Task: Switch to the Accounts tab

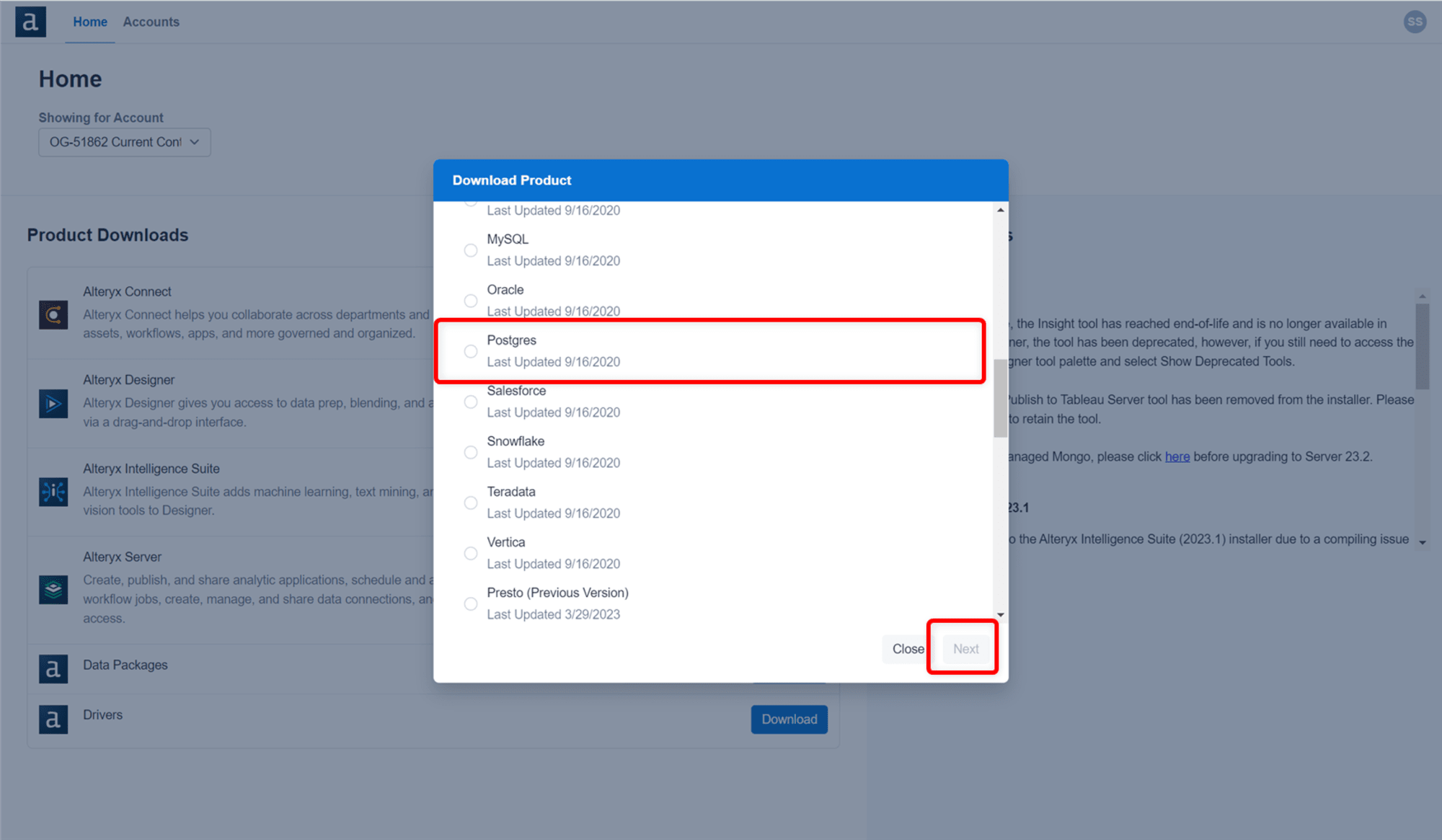Action: click(151, 22)
